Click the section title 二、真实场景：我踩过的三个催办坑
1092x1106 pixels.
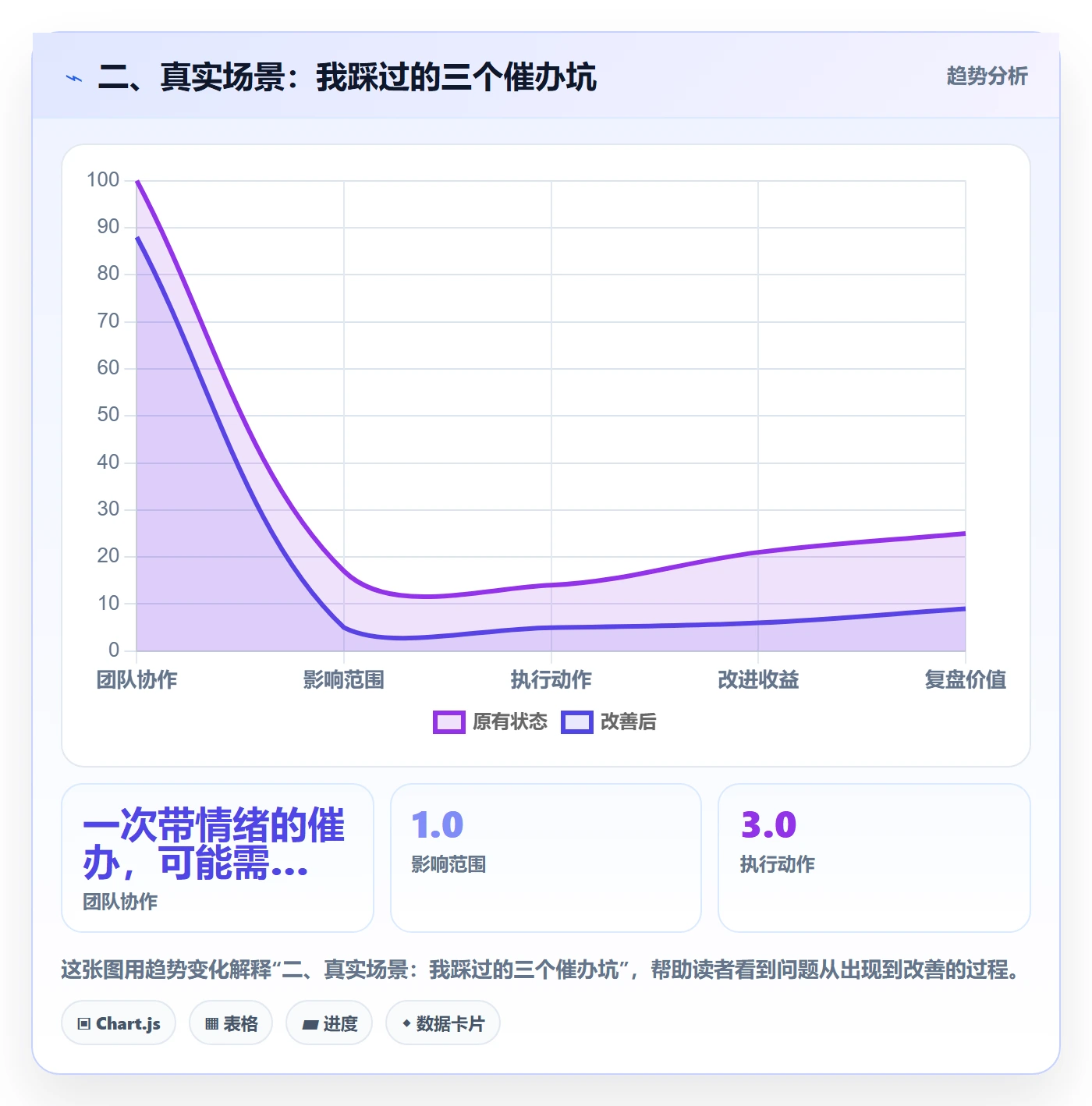tap(347, 78)
